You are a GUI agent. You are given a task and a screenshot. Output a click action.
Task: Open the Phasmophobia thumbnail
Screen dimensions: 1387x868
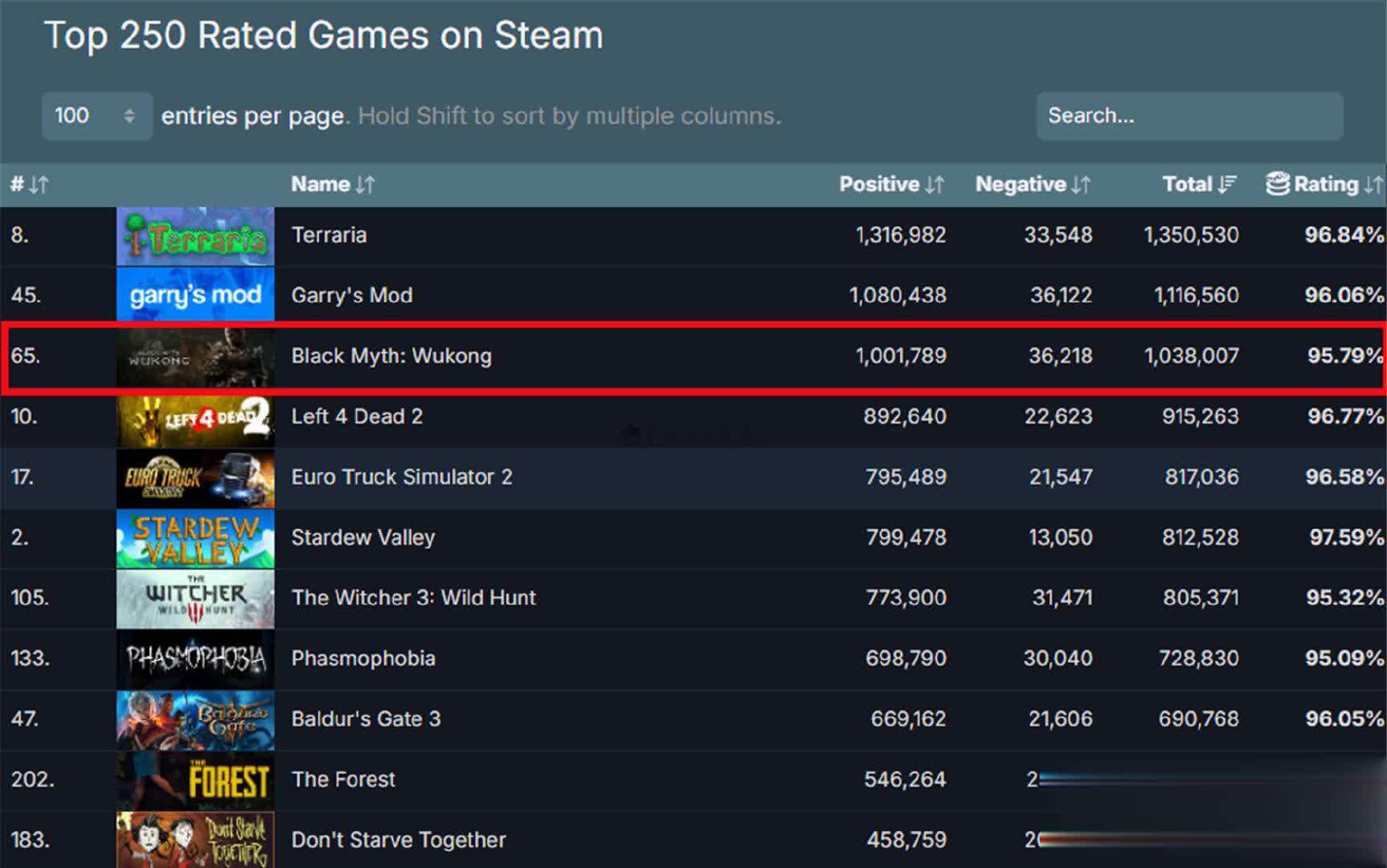point(195,659)
